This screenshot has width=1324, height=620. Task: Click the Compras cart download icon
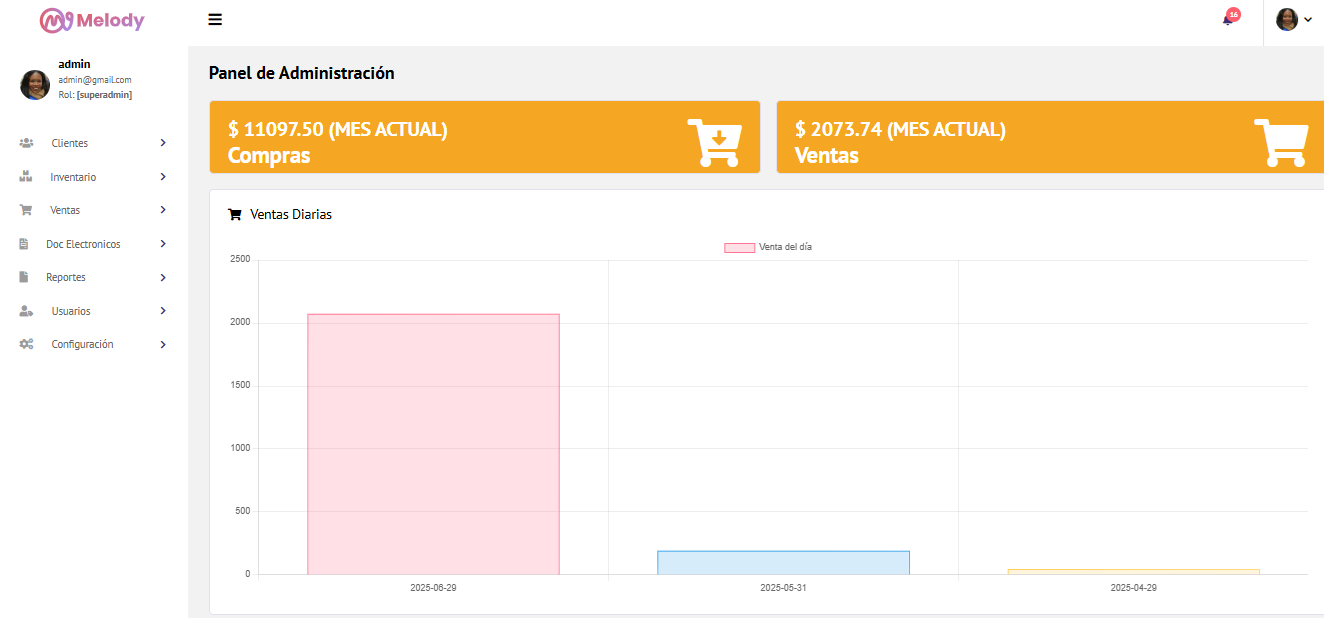click(714, 142)
